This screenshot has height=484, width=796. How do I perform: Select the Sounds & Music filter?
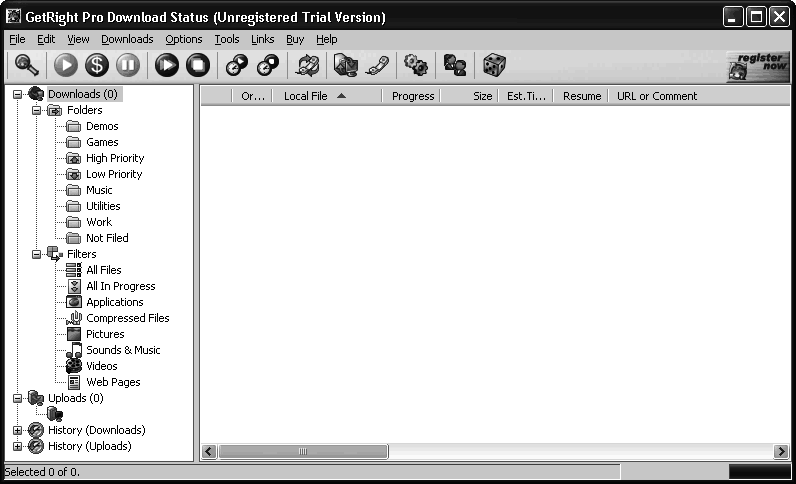(x=123, y=350)
